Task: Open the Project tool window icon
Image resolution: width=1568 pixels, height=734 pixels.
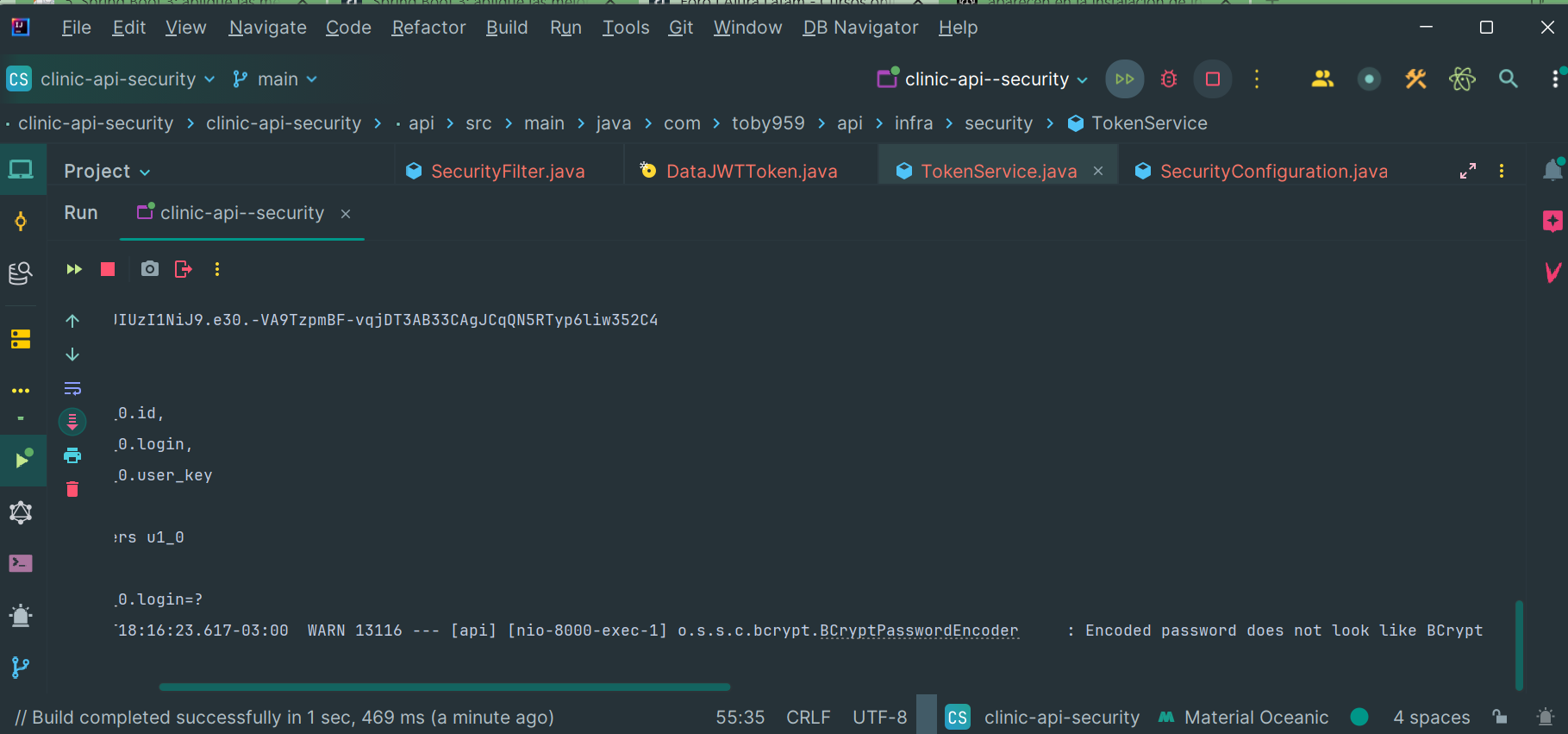Action: (21, 169)
